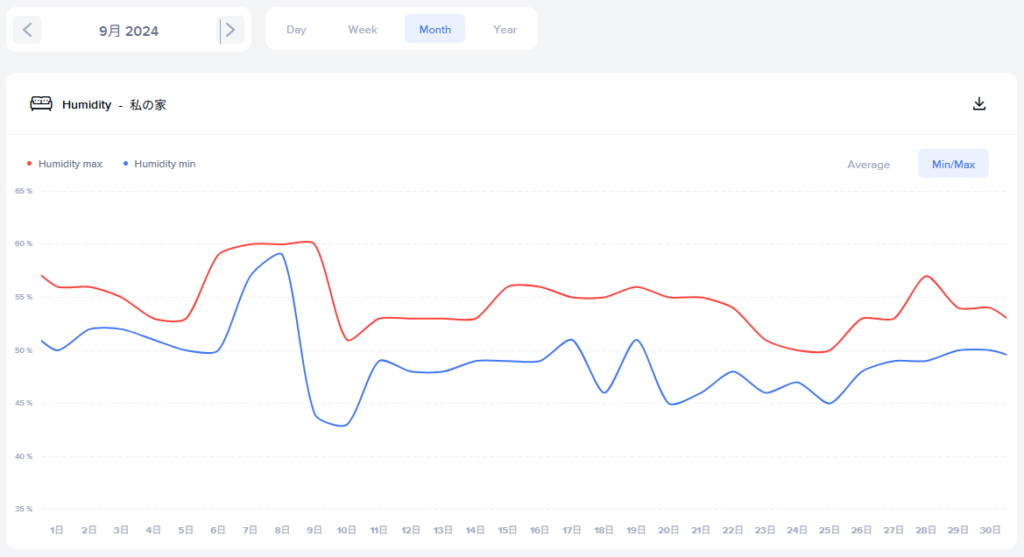Switch chart to Min/Max mode

coord(953,164)
